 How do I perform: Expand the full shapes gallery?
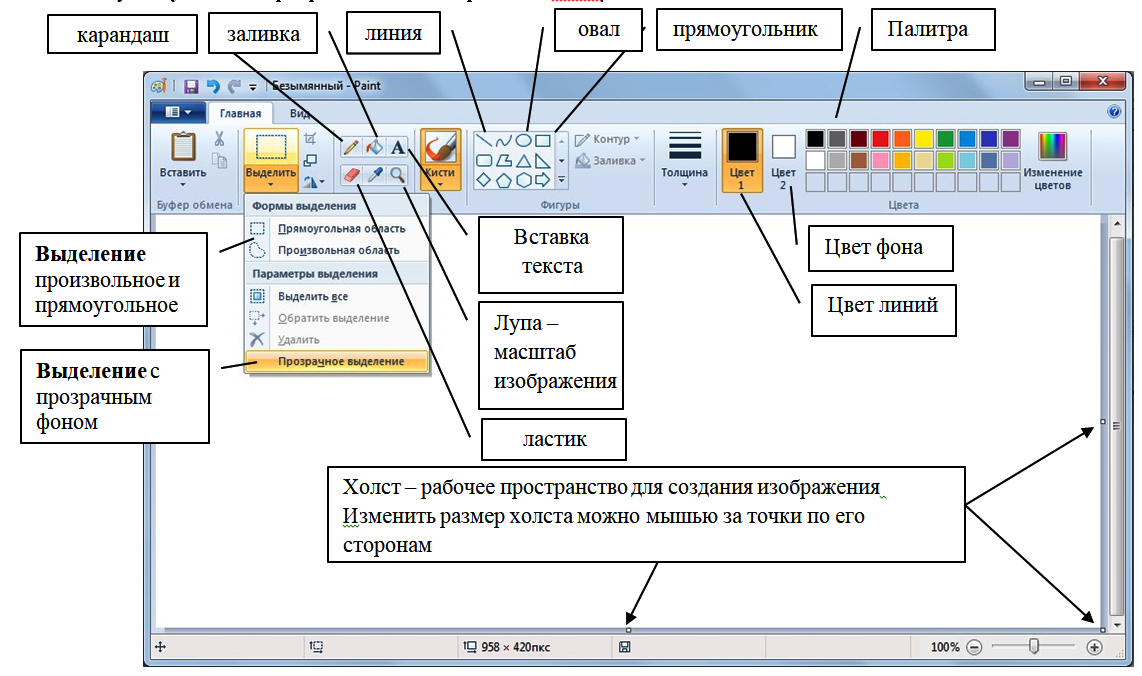[562, 179]
